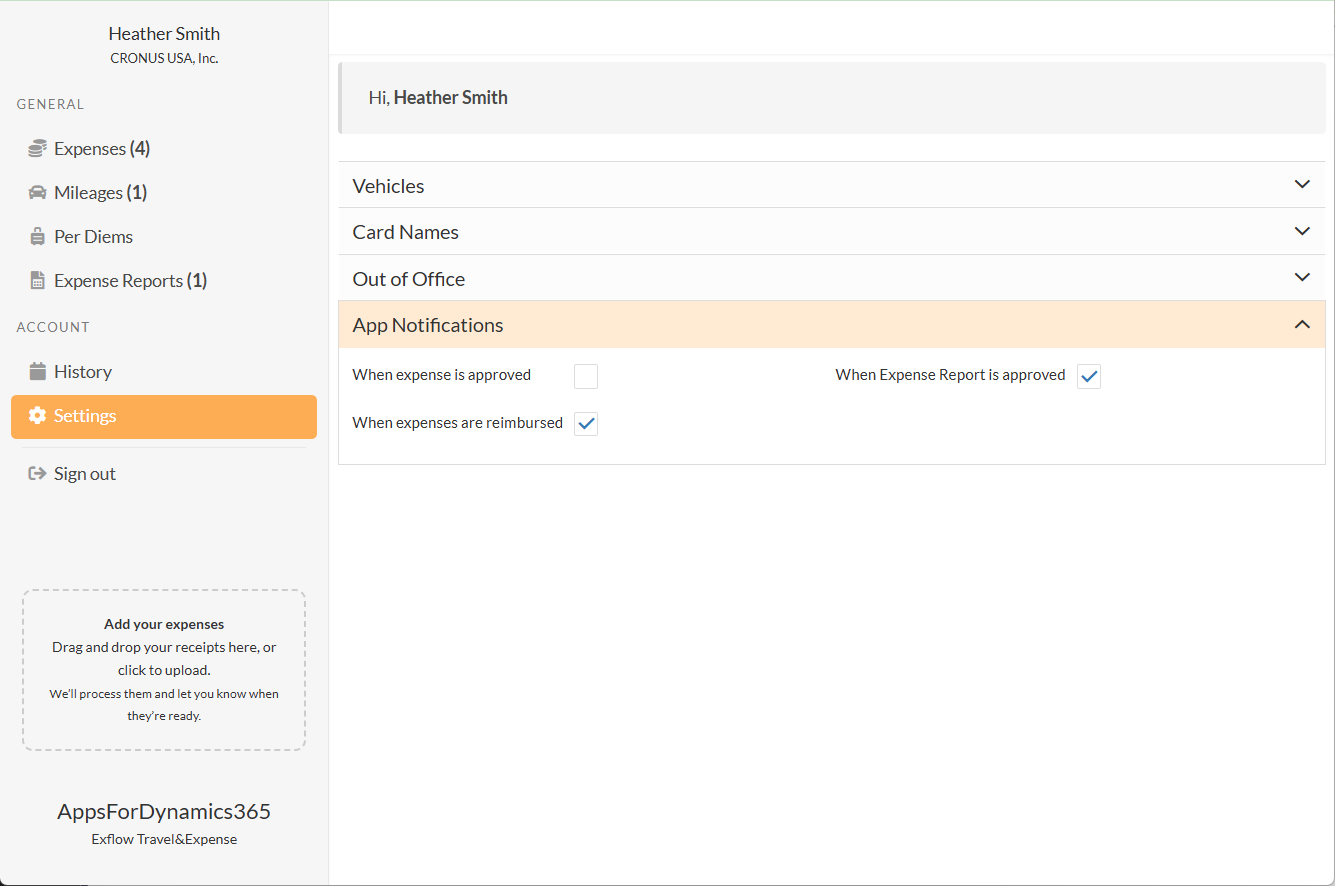Open the History menu entry

83,372
